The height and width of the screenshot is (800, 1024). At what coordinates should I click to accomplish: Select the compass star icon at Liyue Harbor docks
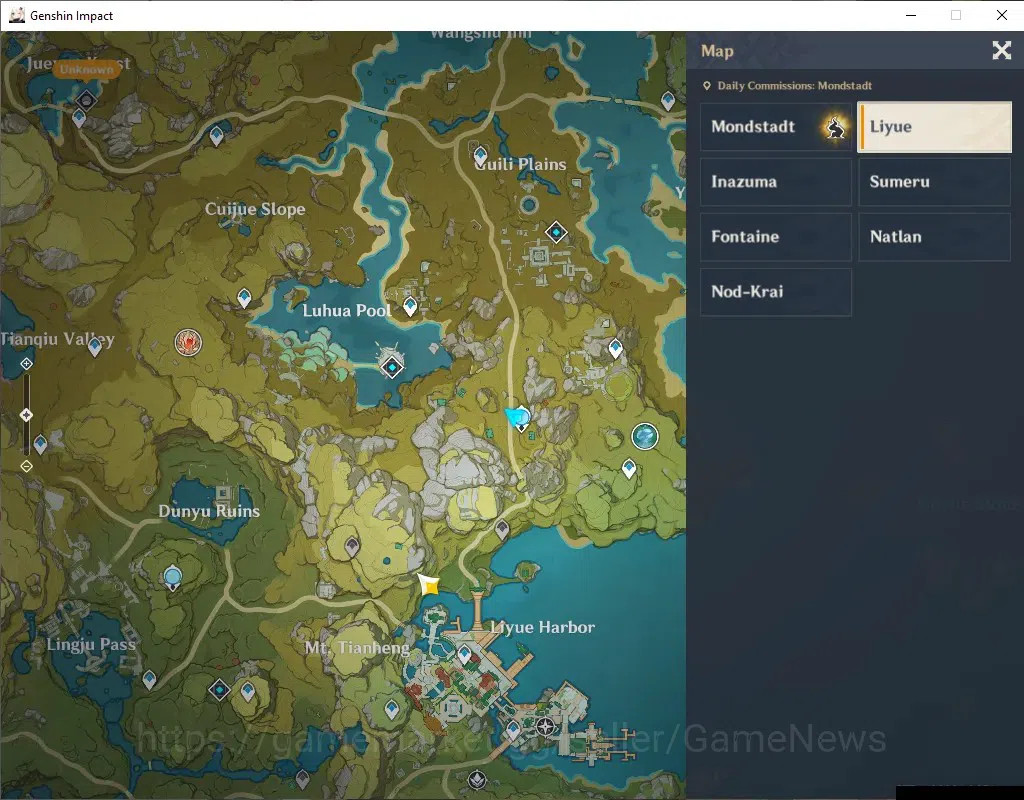tap(546, 726)
